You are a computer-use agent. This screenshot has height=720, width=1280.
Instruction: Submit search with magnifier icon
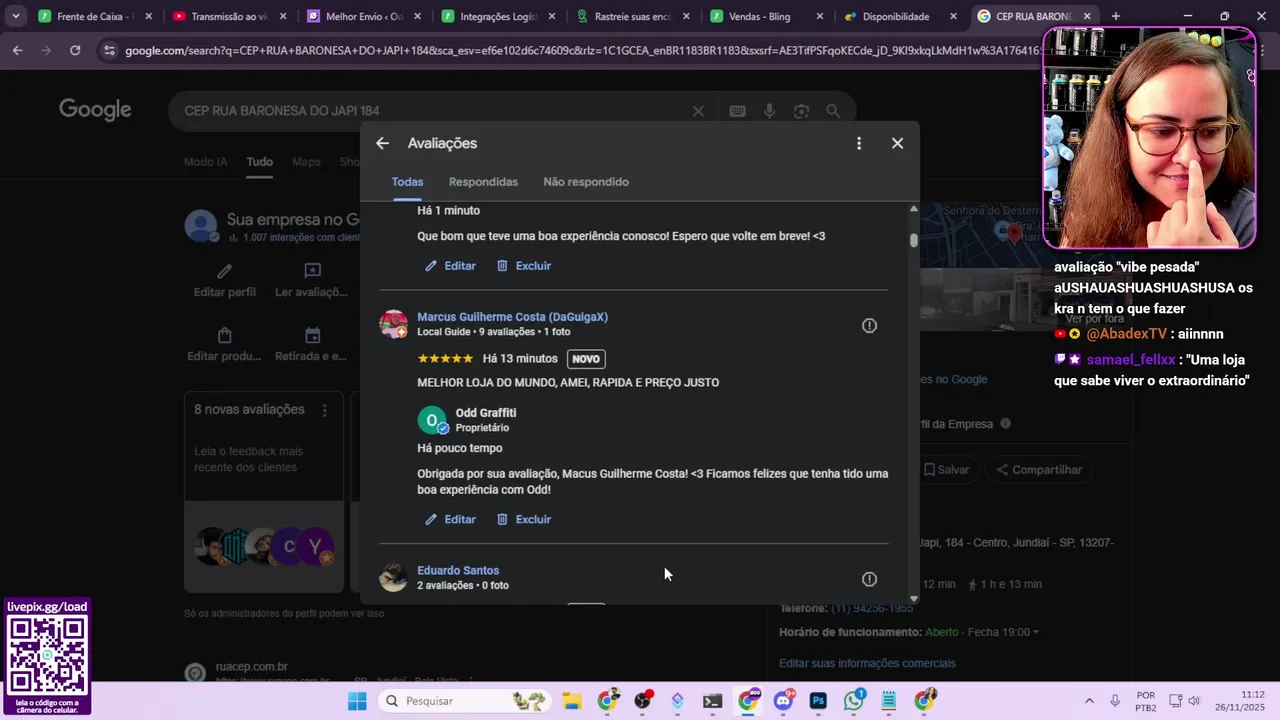pyautogui.click(x=832, y=111)
